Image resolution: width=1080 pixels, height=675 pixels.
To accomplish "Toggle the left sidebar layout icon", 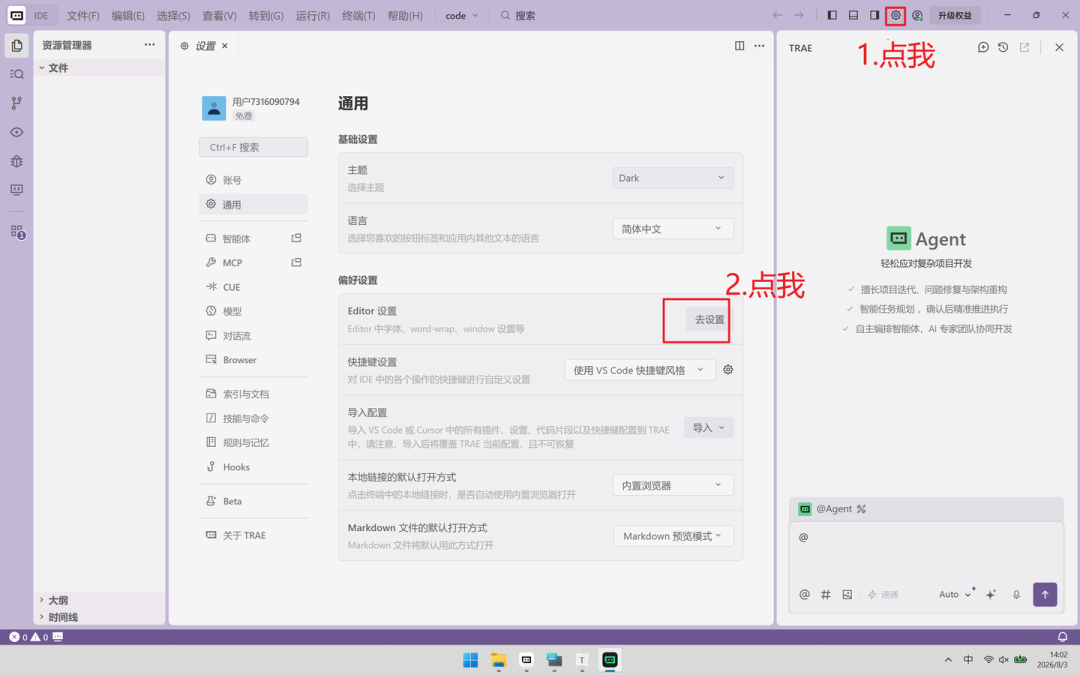I will point(832,15).
